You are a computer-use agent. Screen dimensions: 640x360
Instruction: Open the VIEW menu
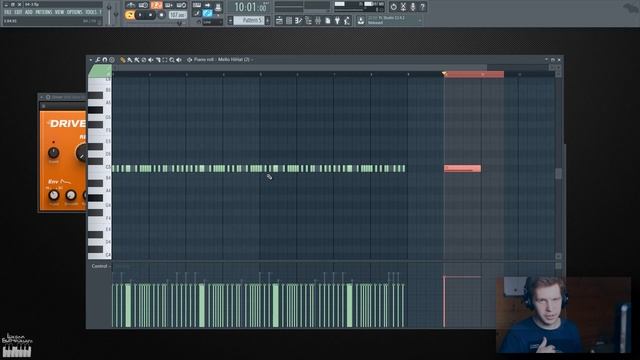point(60,12)
